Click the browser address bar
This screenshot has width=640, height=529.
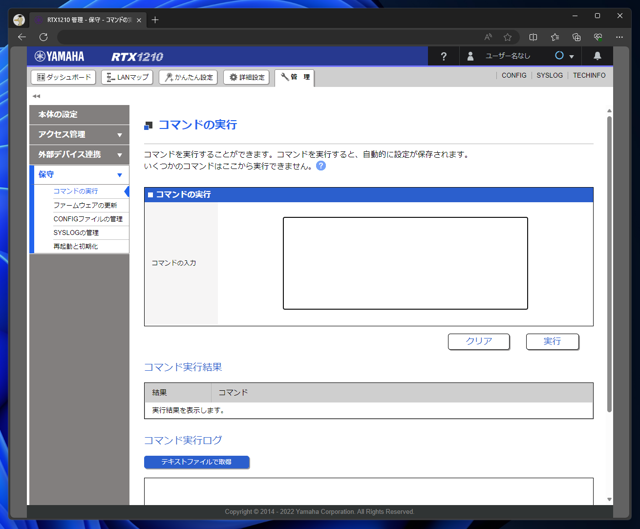[x=269, y=37]
